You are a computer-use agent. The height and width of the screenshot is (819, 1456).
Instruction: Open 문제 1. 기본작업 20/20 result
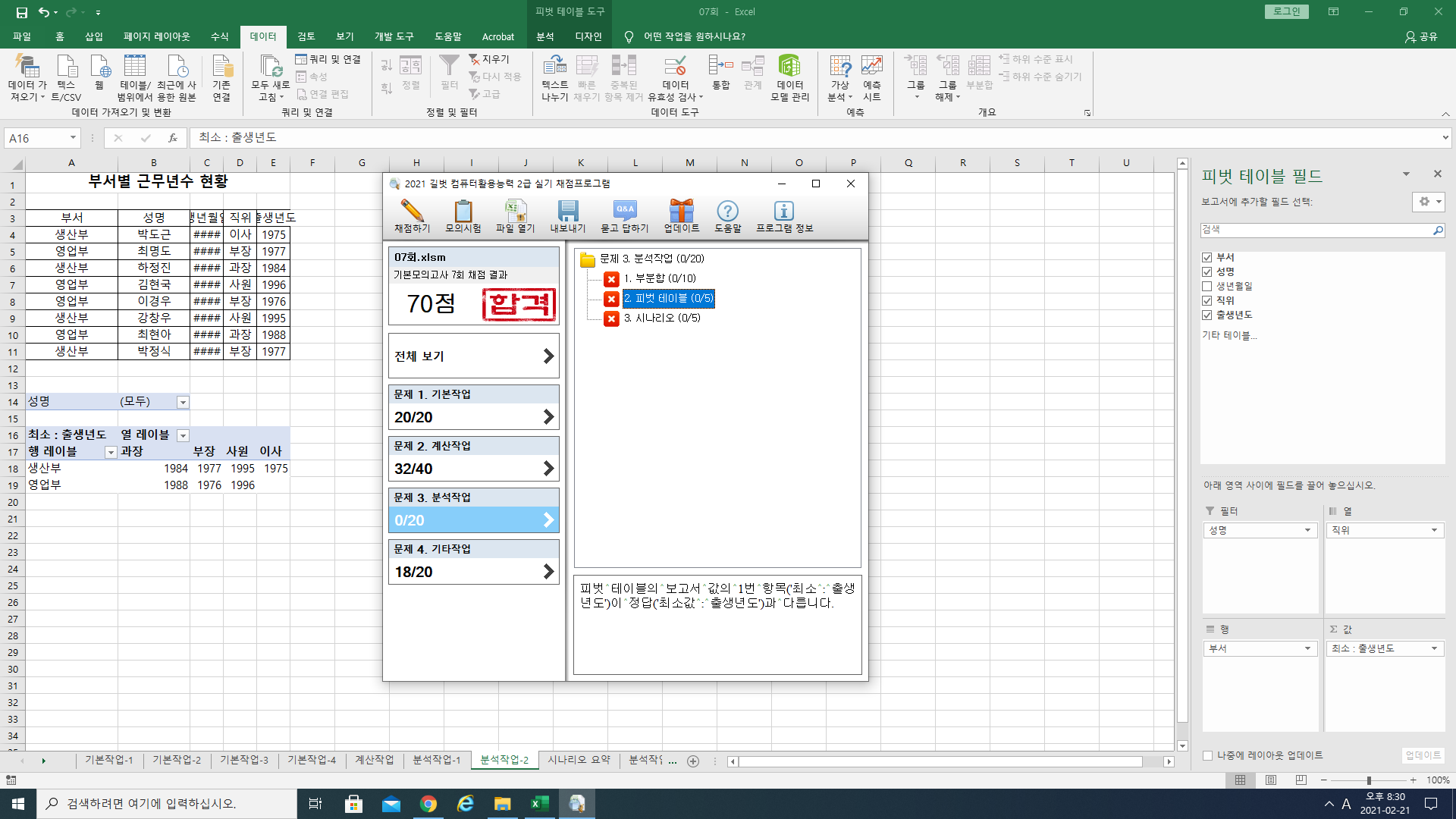point(474,408)
